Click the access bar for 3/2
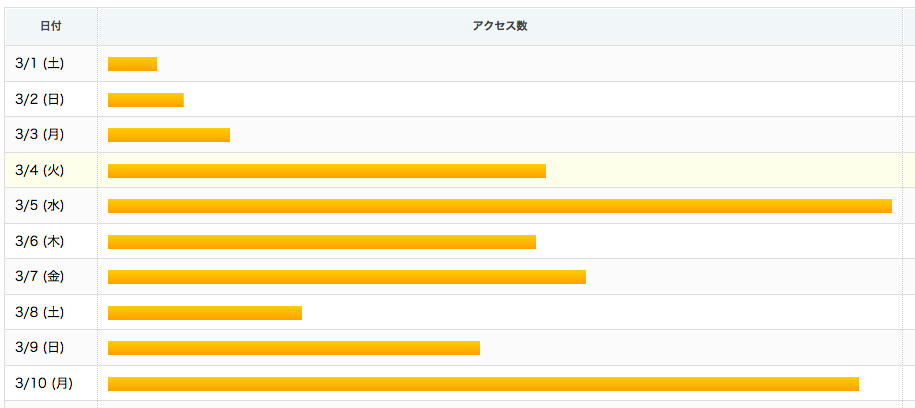 click(x=146, y=100)
